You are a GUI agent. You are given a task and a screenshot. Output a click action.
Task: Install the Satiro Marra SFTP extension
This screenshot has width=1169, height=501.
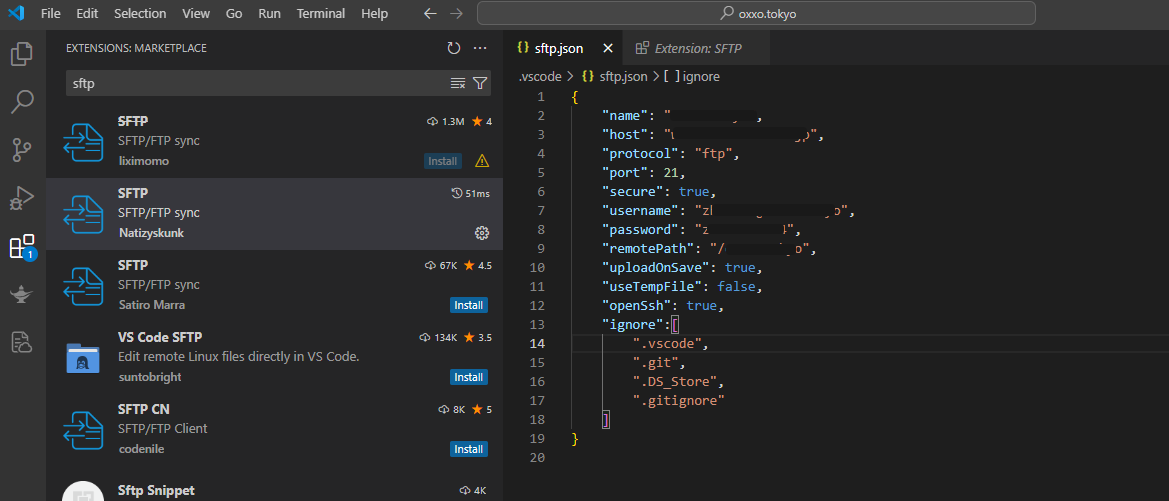click(469, 305)
